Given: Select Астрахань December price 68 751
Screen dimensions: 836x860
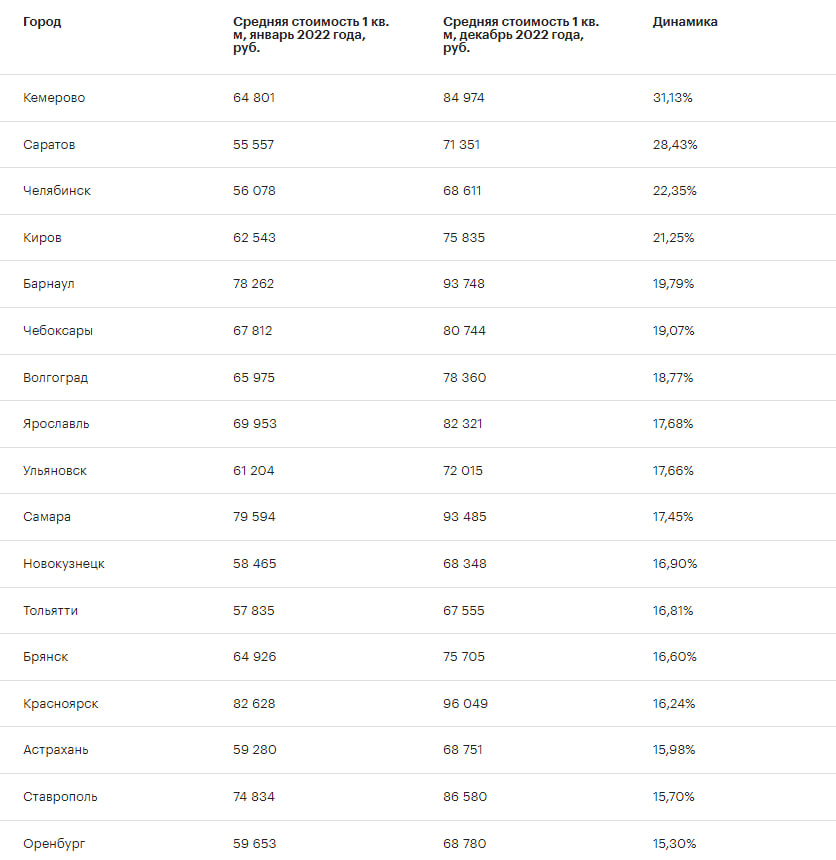Looking at the screenshot, I should pyautogui.click(x=462, y=750).
